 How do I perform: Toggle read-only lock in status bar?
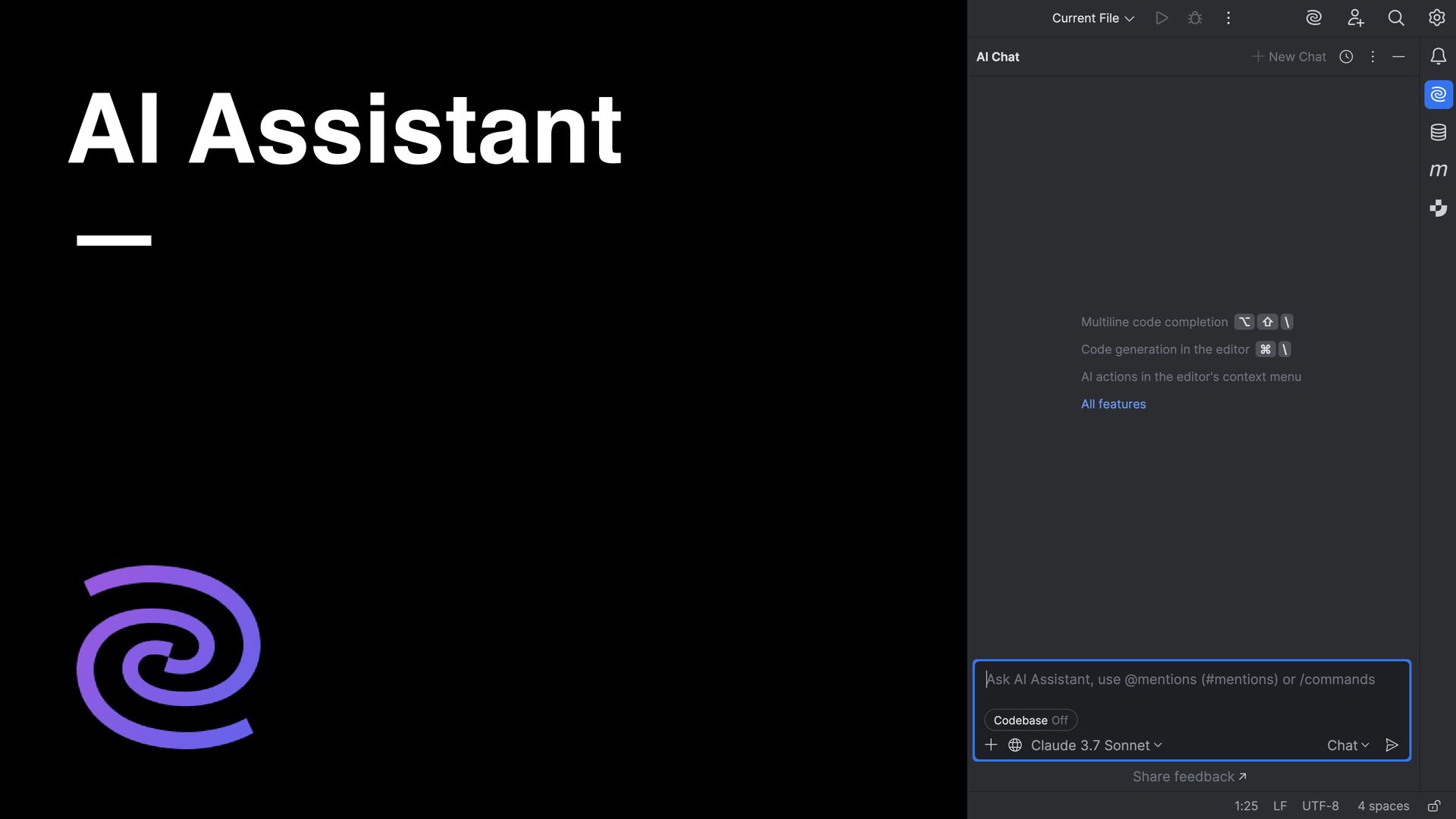tap(1434, 806)
